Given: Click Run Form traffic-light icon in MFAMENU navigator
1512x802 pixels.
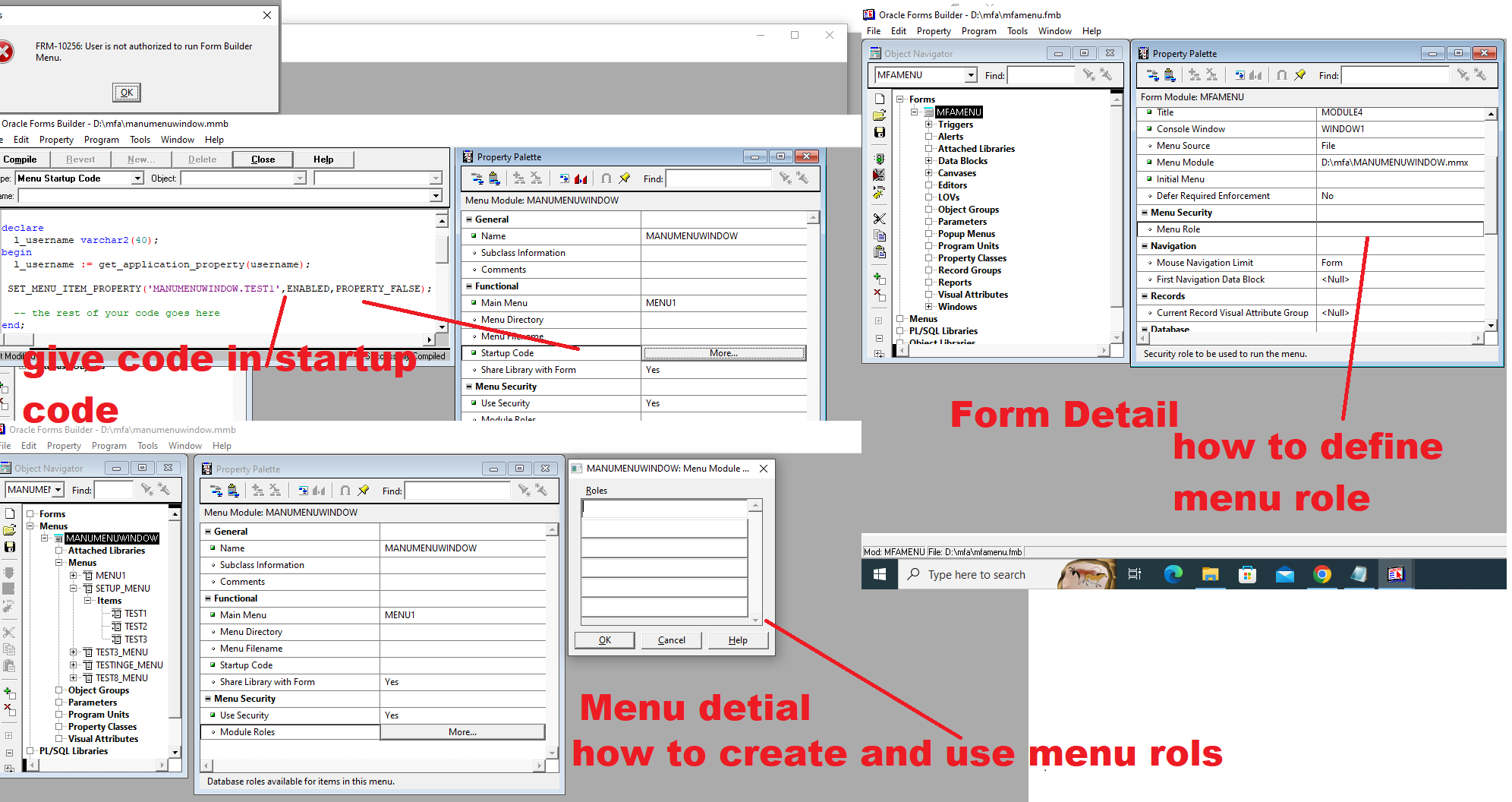Looking at the screenshot, I should [x=879, y=159].
